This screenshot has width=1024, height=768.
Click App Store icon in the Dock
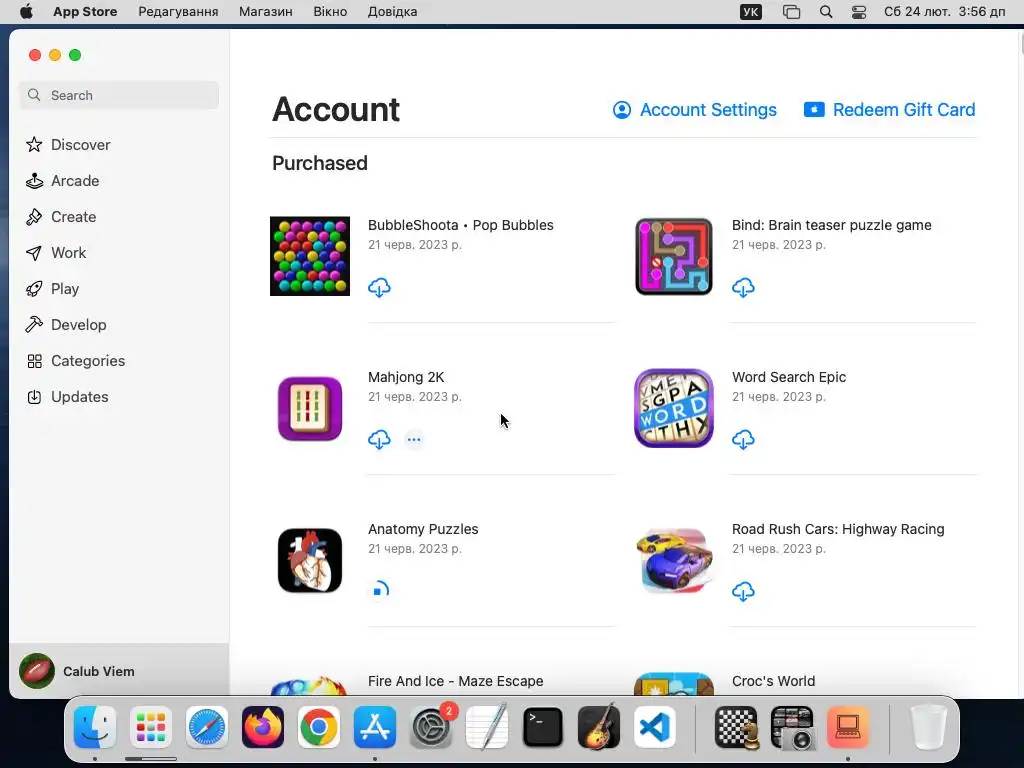(x=375, y=727)
